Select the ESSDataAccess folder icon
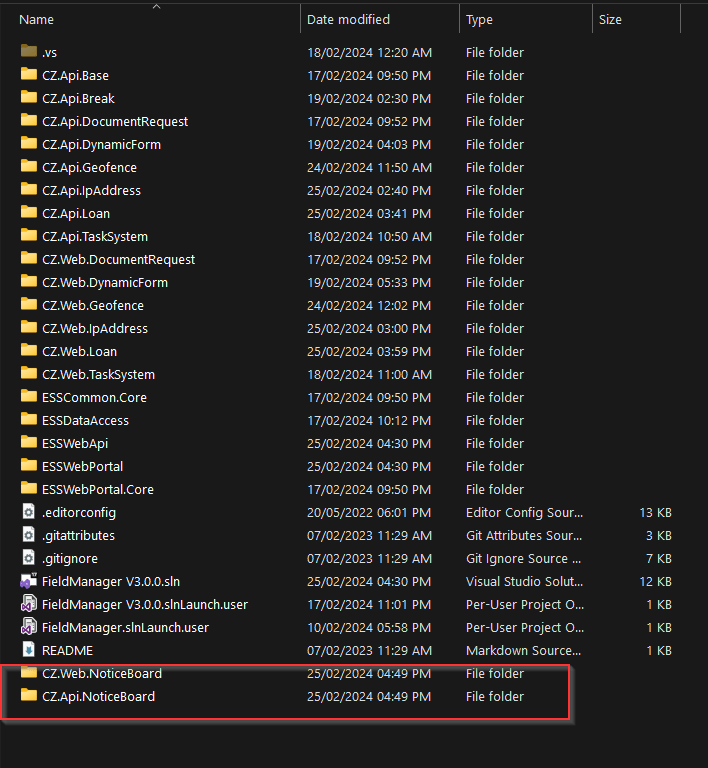Screen dimensions: 708x768 (29, 419)
